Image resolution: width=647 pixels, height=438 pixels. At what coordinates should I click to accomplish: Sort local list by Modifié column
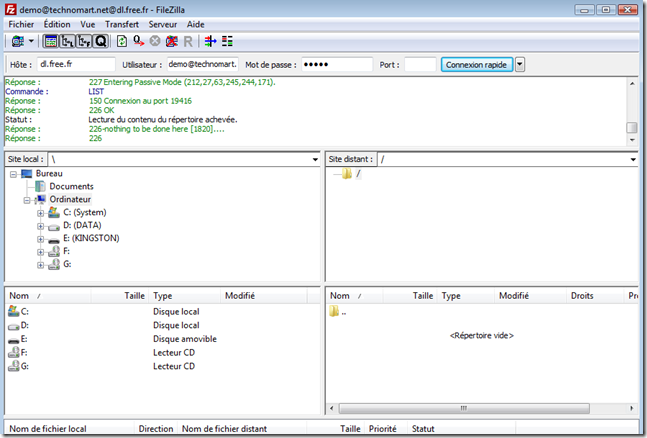tap(264, 296)
